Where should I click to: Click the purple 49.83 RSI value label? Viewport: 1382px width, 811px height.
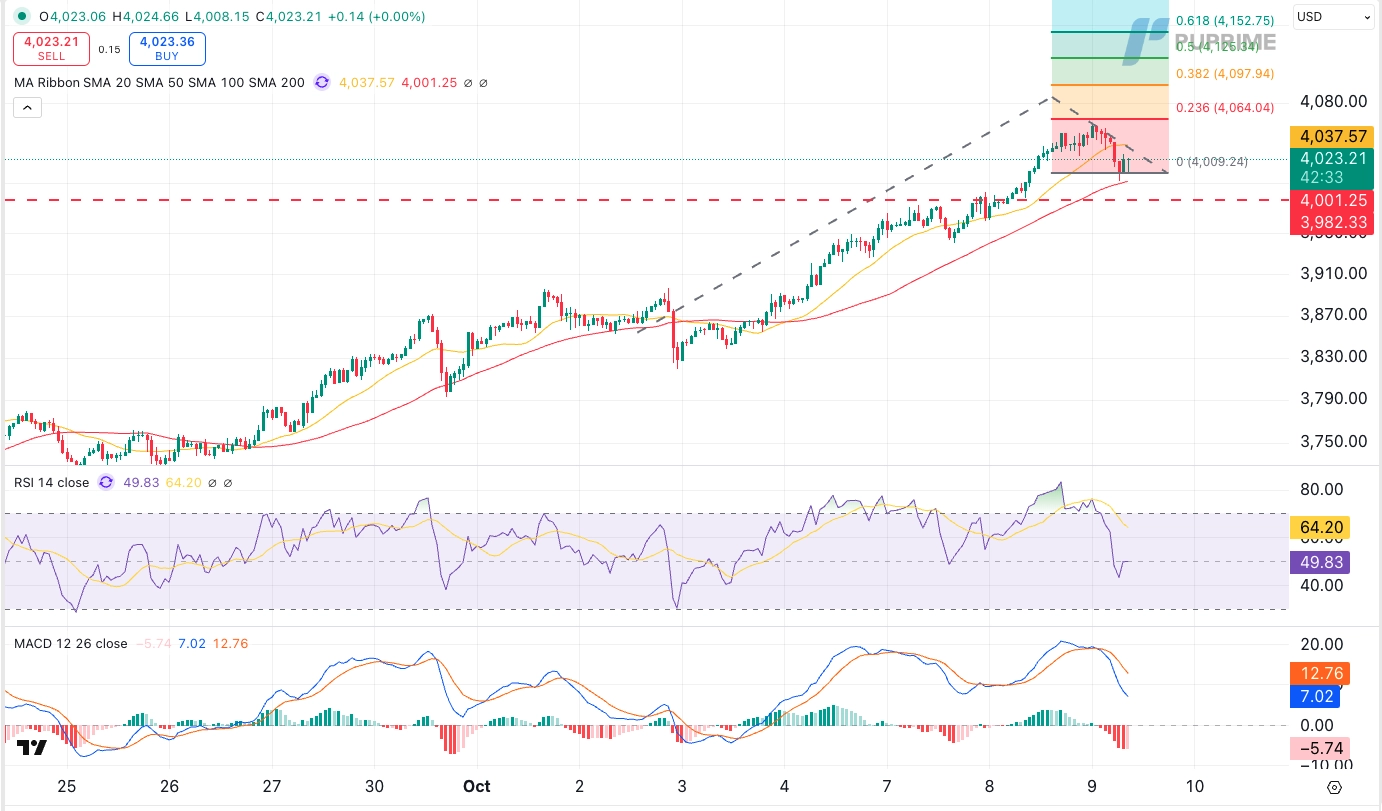tap(1320, 561)
